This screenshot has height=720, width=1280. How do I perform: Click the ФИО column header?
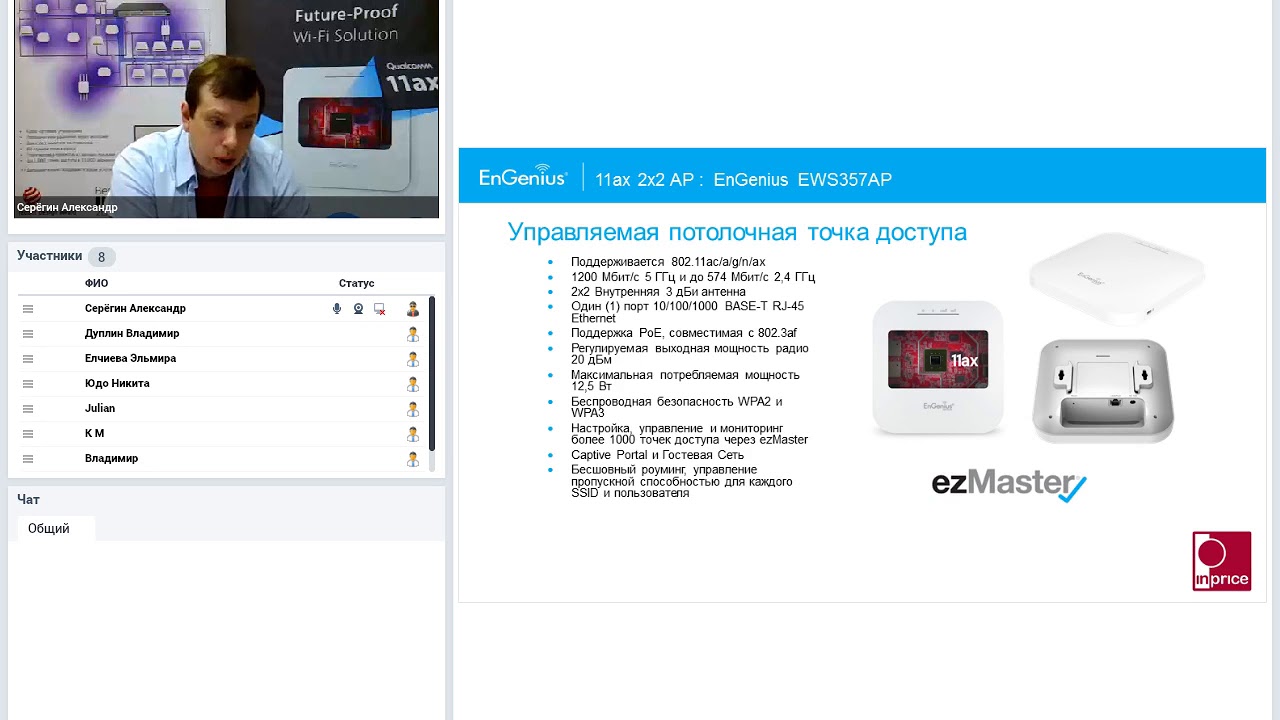[x=96, y=283]
